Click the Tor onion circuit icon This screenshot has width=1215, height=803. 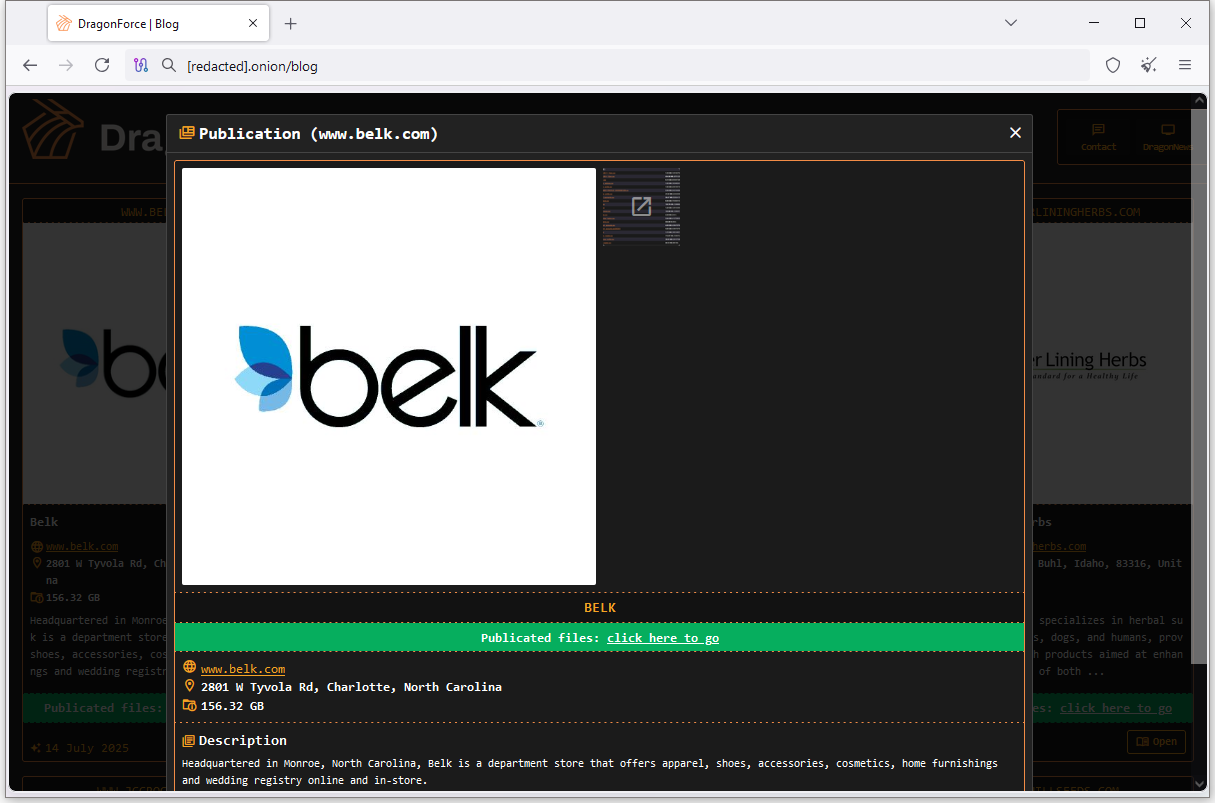point(141,65)
